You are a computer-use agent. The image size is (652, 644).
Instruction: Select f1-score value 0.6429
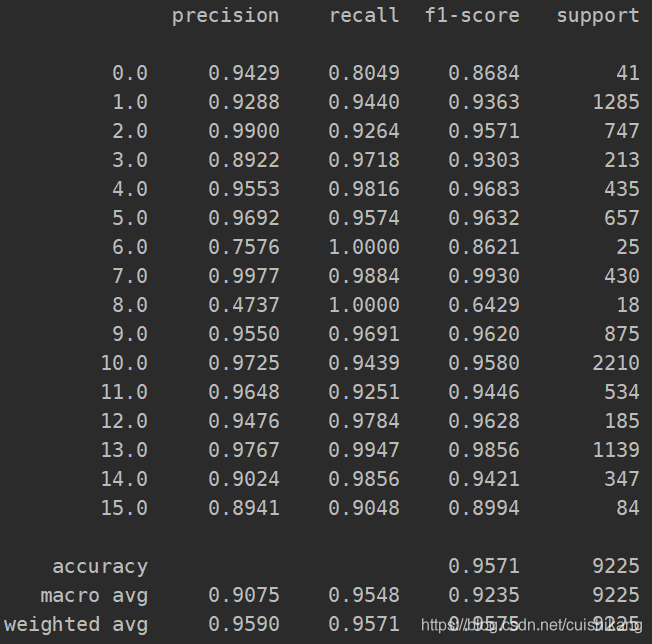click(x=484, y=305)
